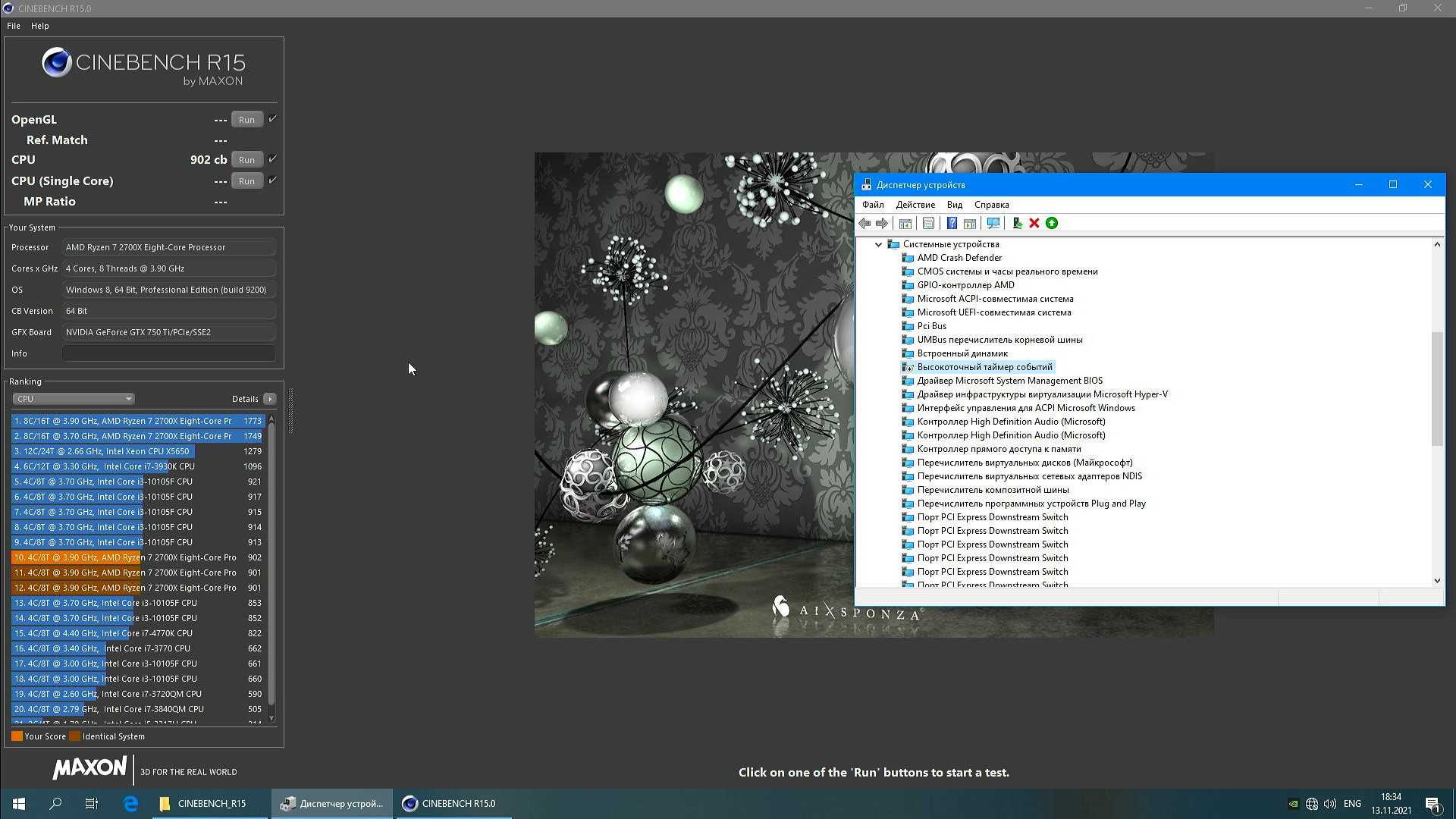Toggle the OpenGL test checkbox
The height and width of the screenshot is (819, 1456).
click(x=272, y=119)
